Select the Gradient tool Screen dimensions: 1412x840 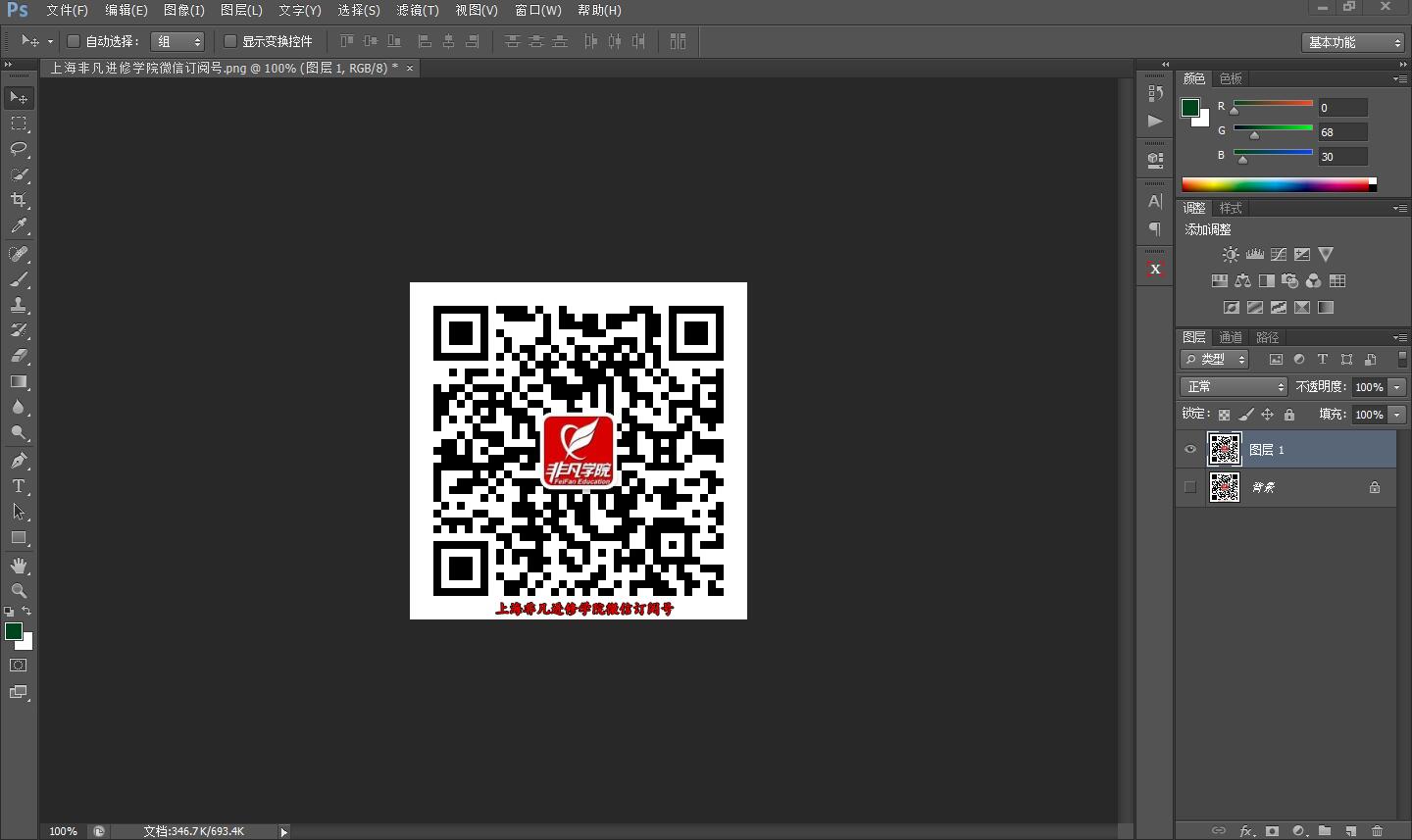pyautogui.click(x=19, y=381)
